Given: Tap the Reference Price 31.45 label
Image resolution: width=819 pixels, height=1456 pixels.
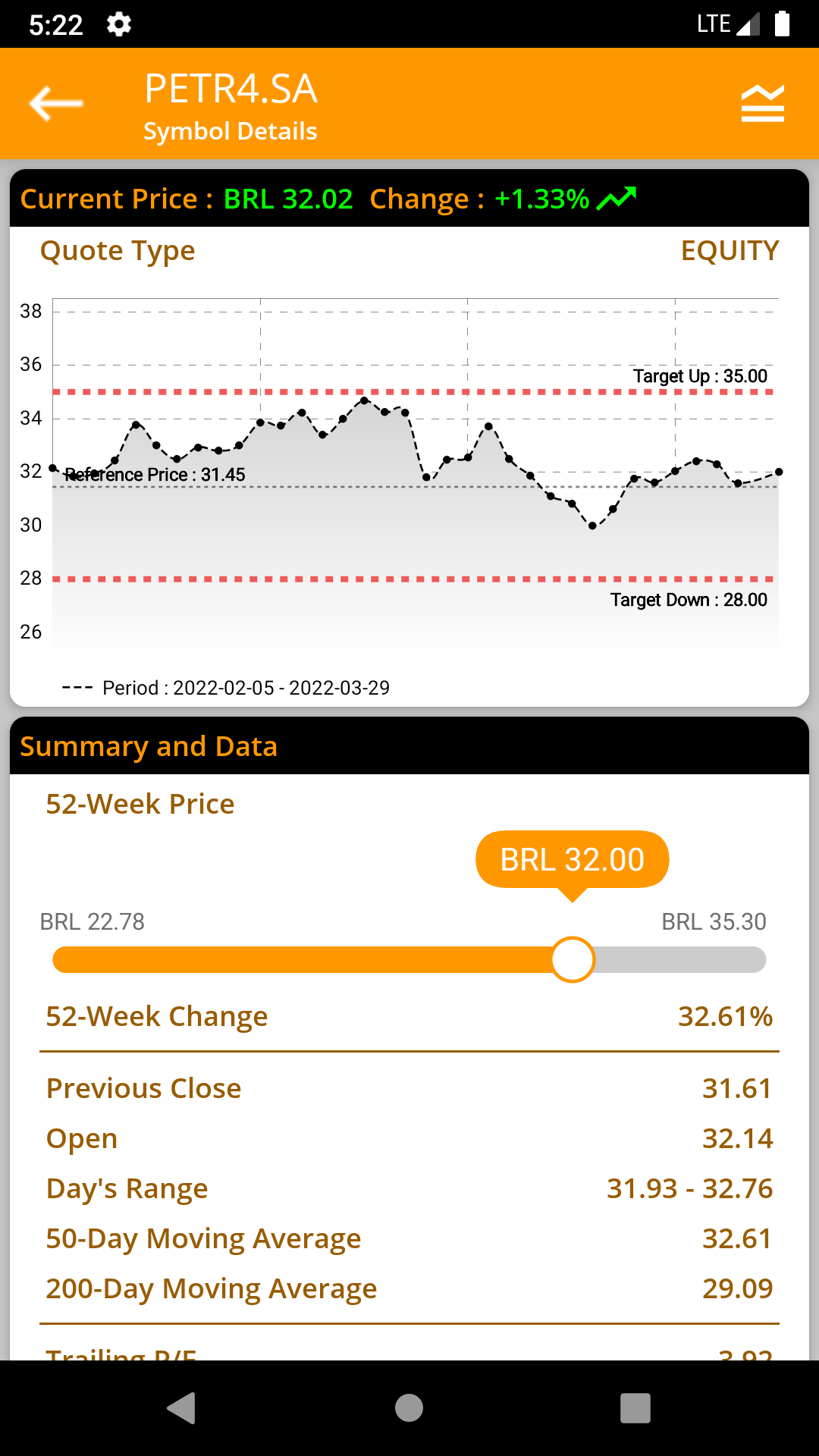Looking at the screenshot, I should point(155,475).
